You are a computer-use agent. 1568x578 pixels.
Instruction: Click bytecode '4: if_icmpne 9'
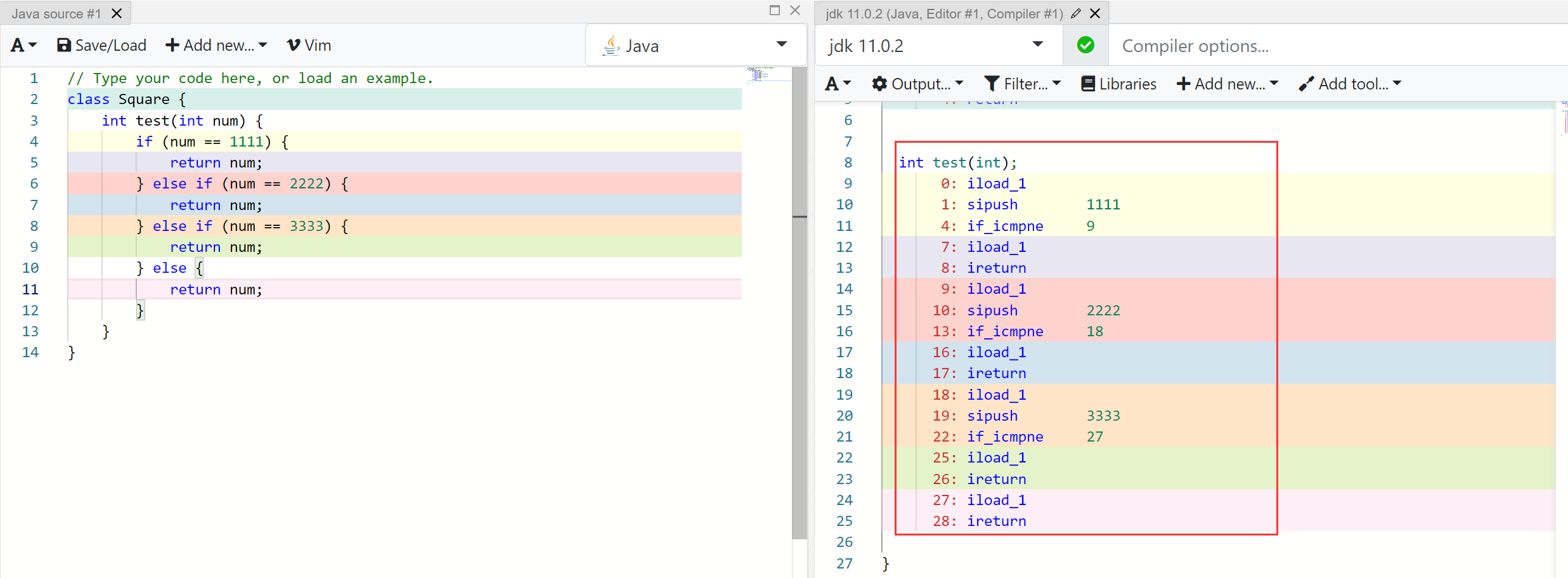pos(1018,227)
